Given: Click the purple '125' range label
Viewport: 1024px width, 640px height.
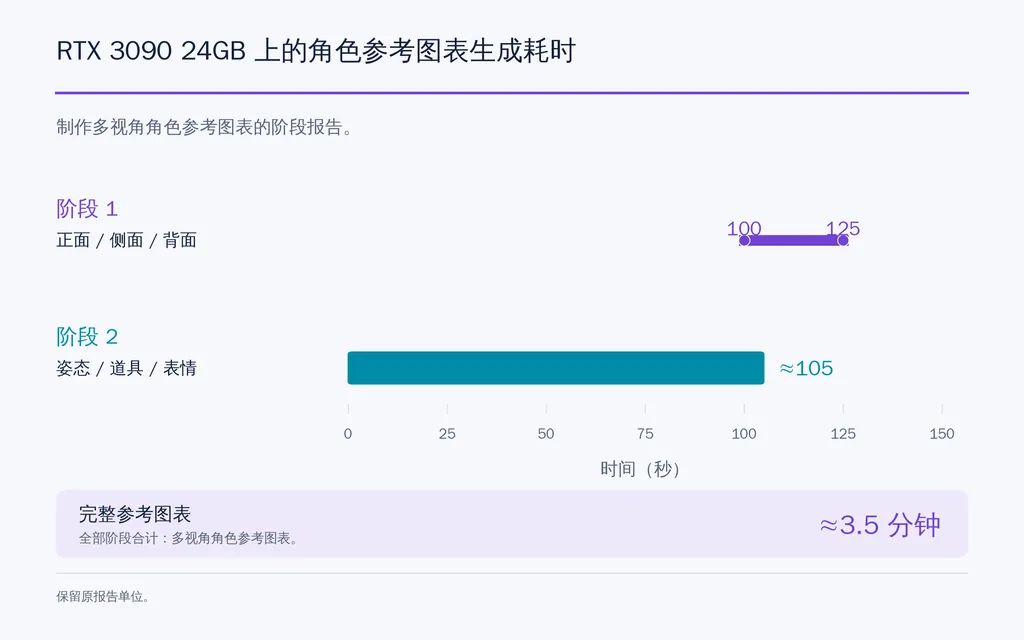Looking at the screenshot, I should pos(843,228).
